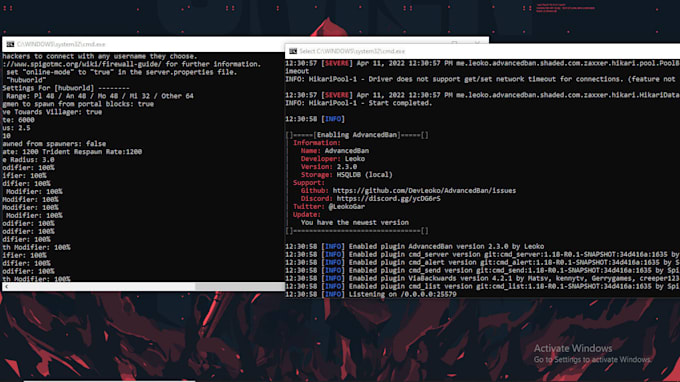Click the 'Enabled plugin ViaBackwards' line
The width and height of the screenshot is (680, 382).
point(482,278)
